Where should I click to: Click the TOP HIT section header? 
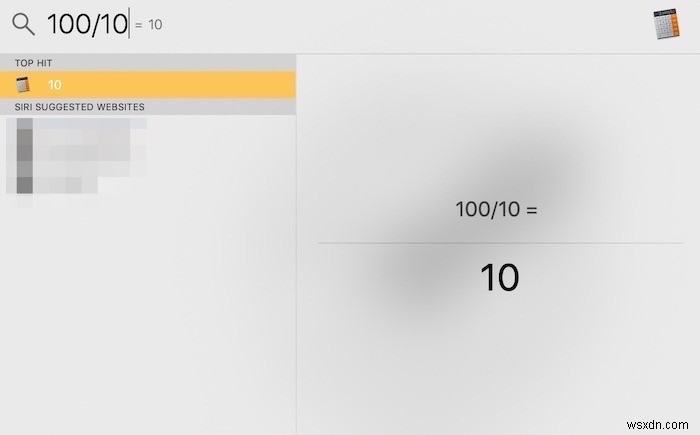click(x=35, y=63)
